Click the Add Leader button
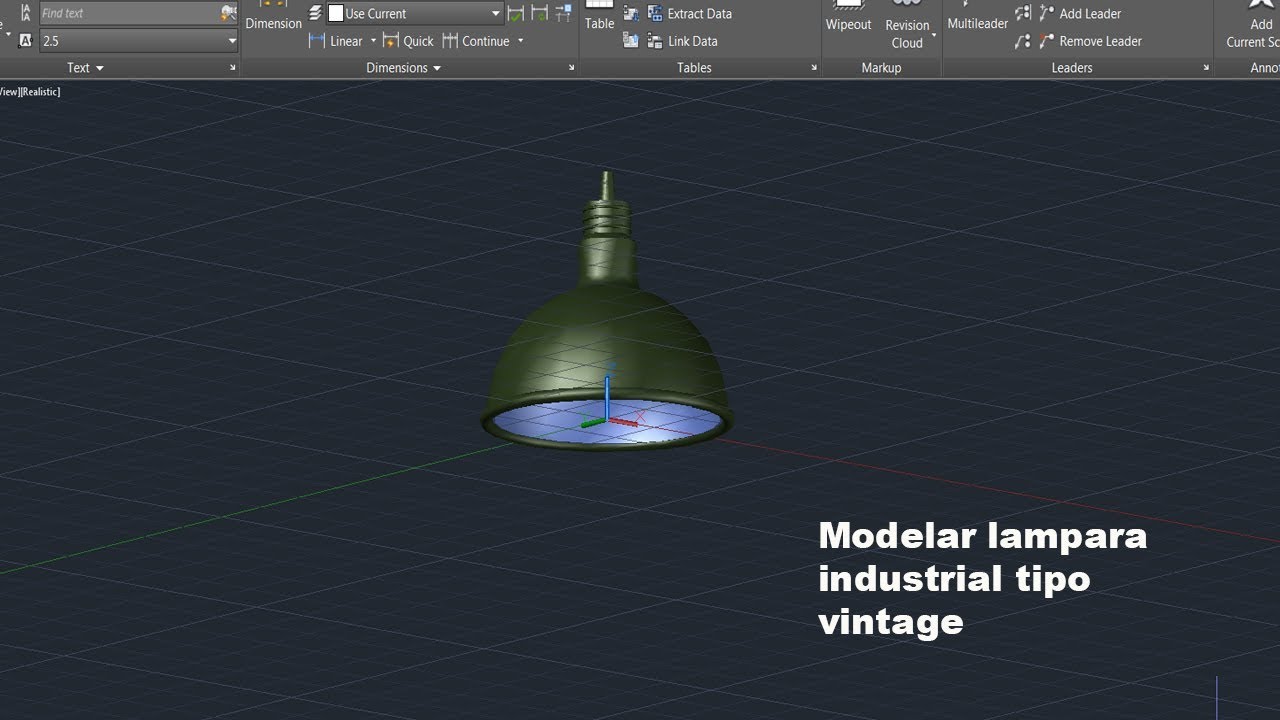 (1080, 13)
